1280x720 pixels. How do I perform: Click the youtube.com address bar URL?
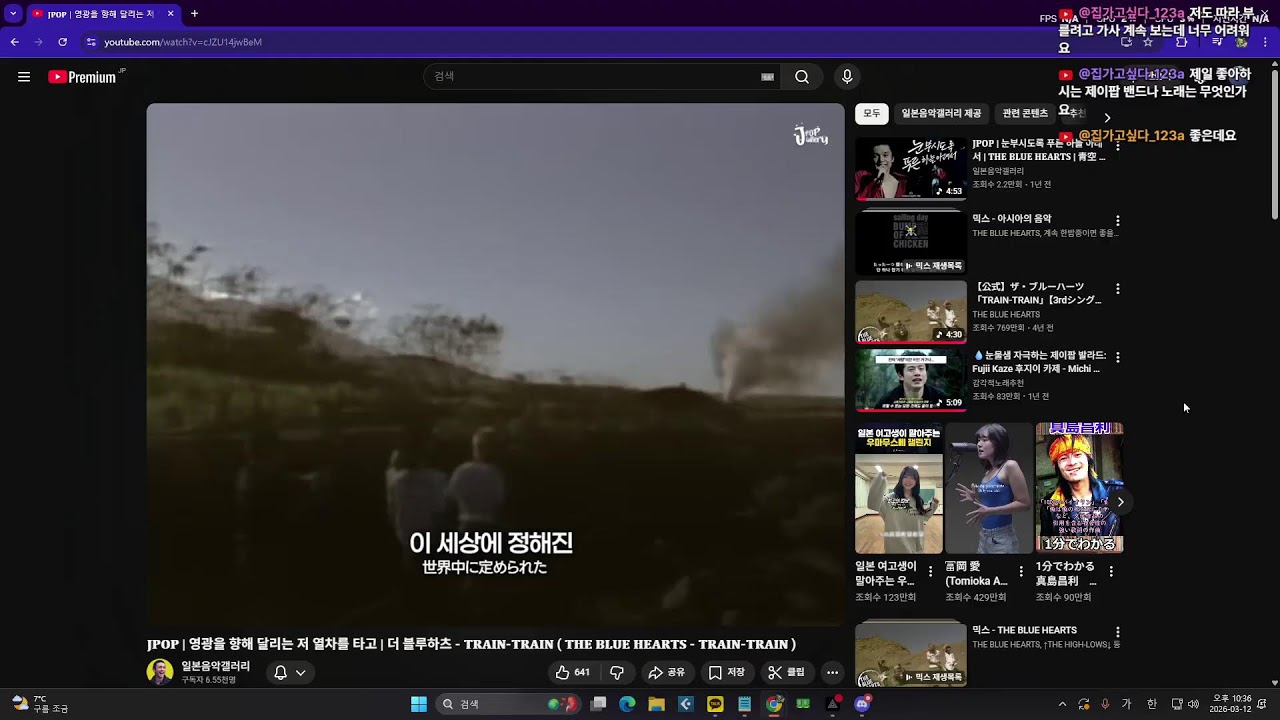(x=183, y=42)
